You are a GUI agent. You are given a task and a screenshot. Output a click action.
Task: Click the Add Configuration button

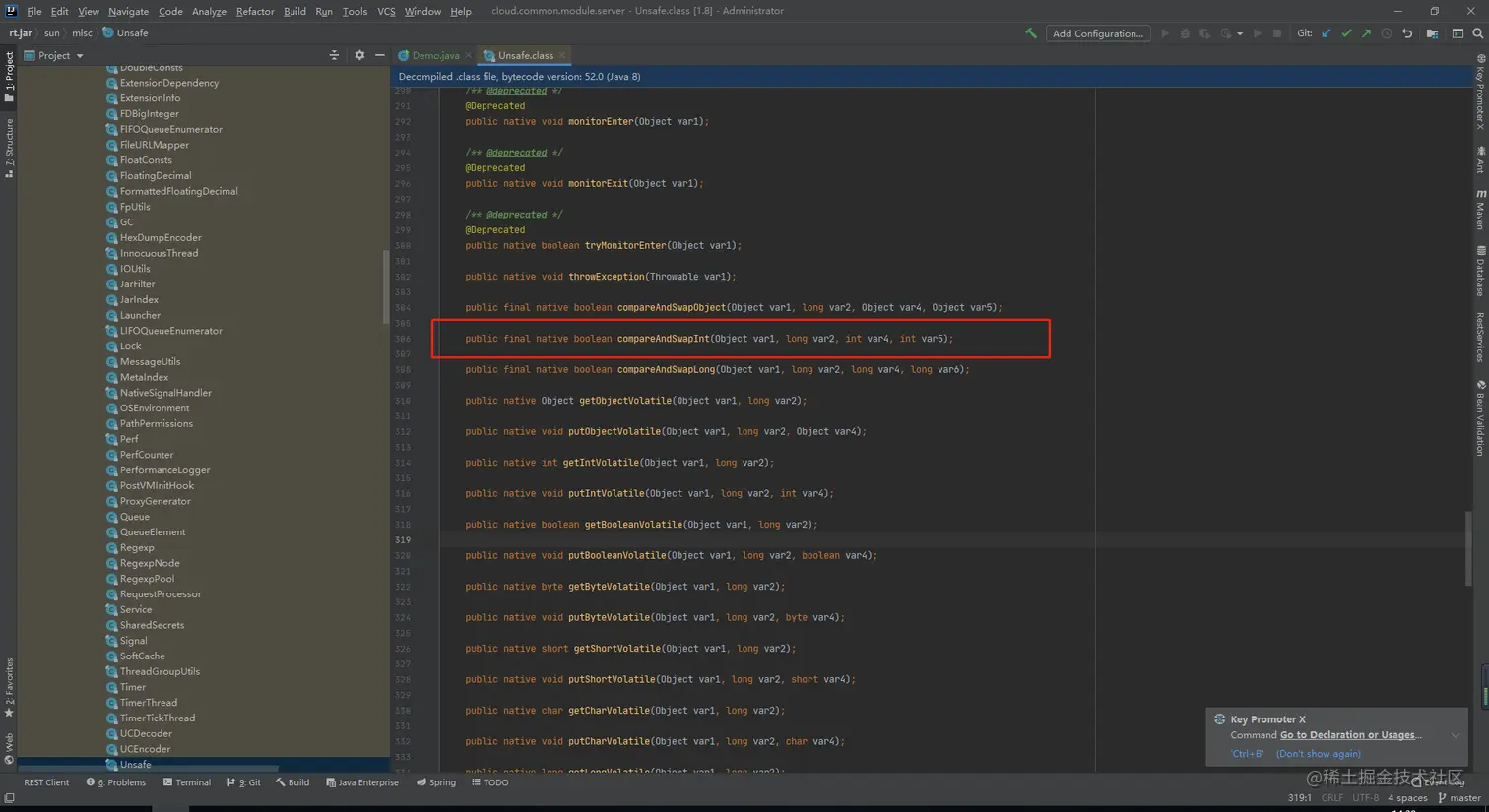(1097, 33)
